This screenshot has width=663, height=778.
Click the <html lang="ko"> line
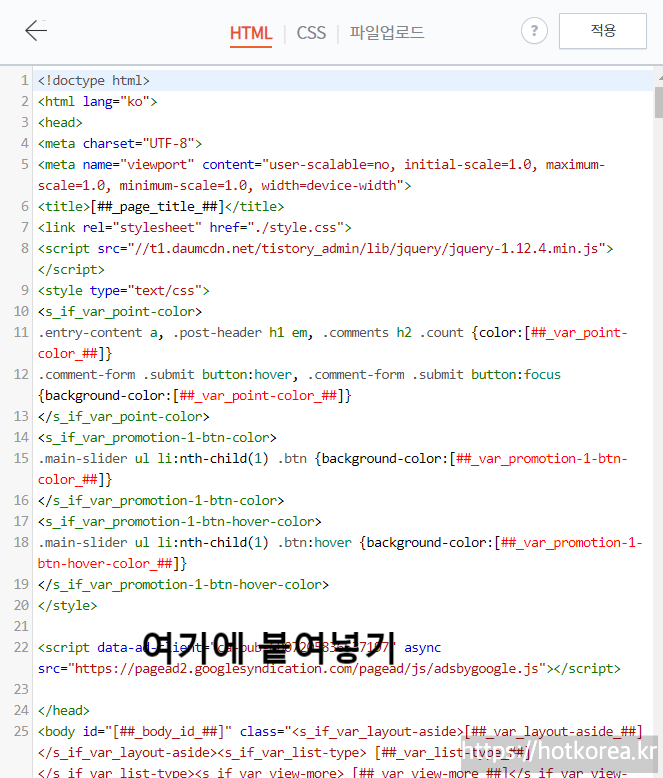[x=98, y=102]
